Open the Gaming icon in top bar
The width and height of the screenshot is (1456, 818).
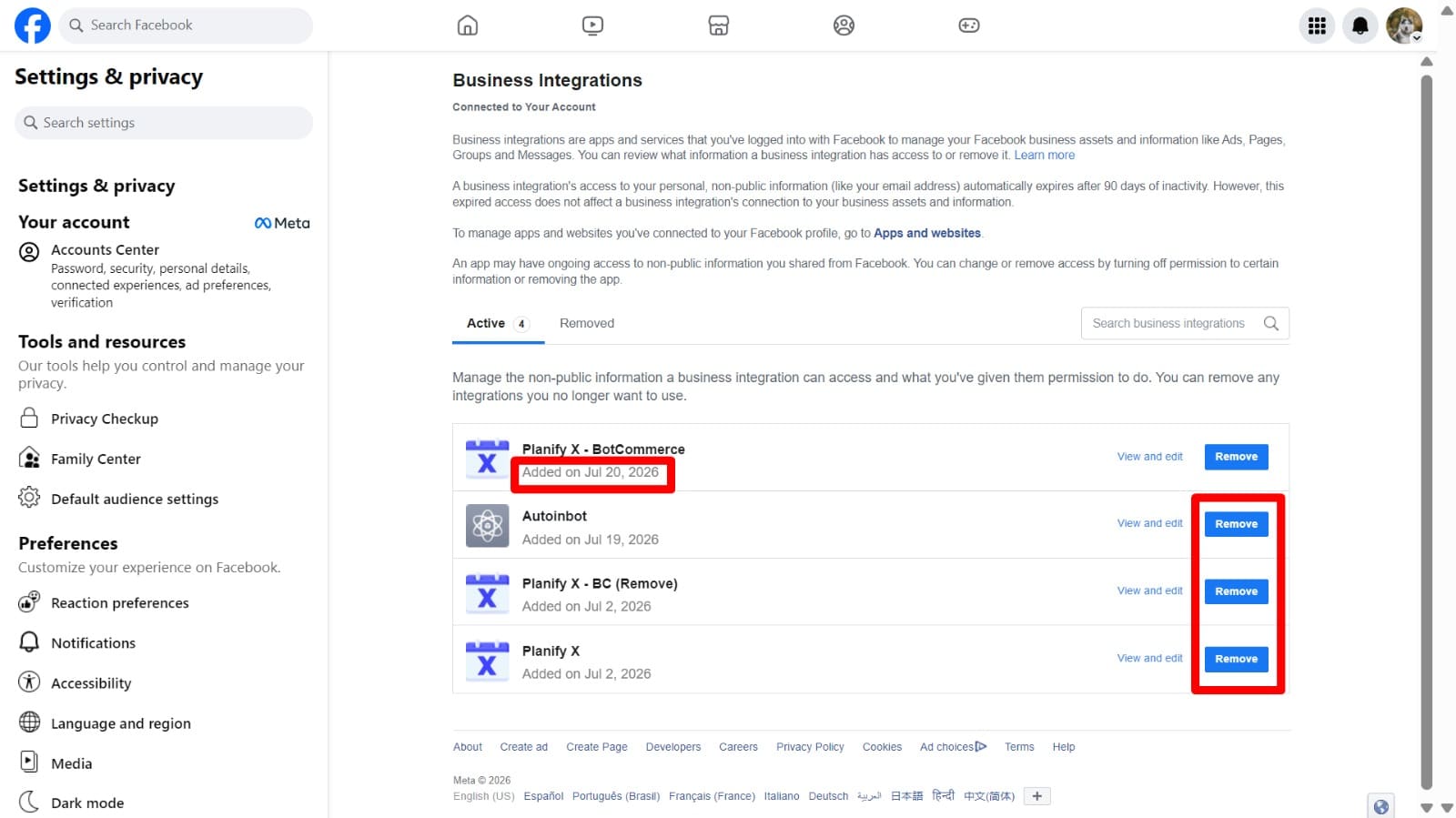point(969,25)
